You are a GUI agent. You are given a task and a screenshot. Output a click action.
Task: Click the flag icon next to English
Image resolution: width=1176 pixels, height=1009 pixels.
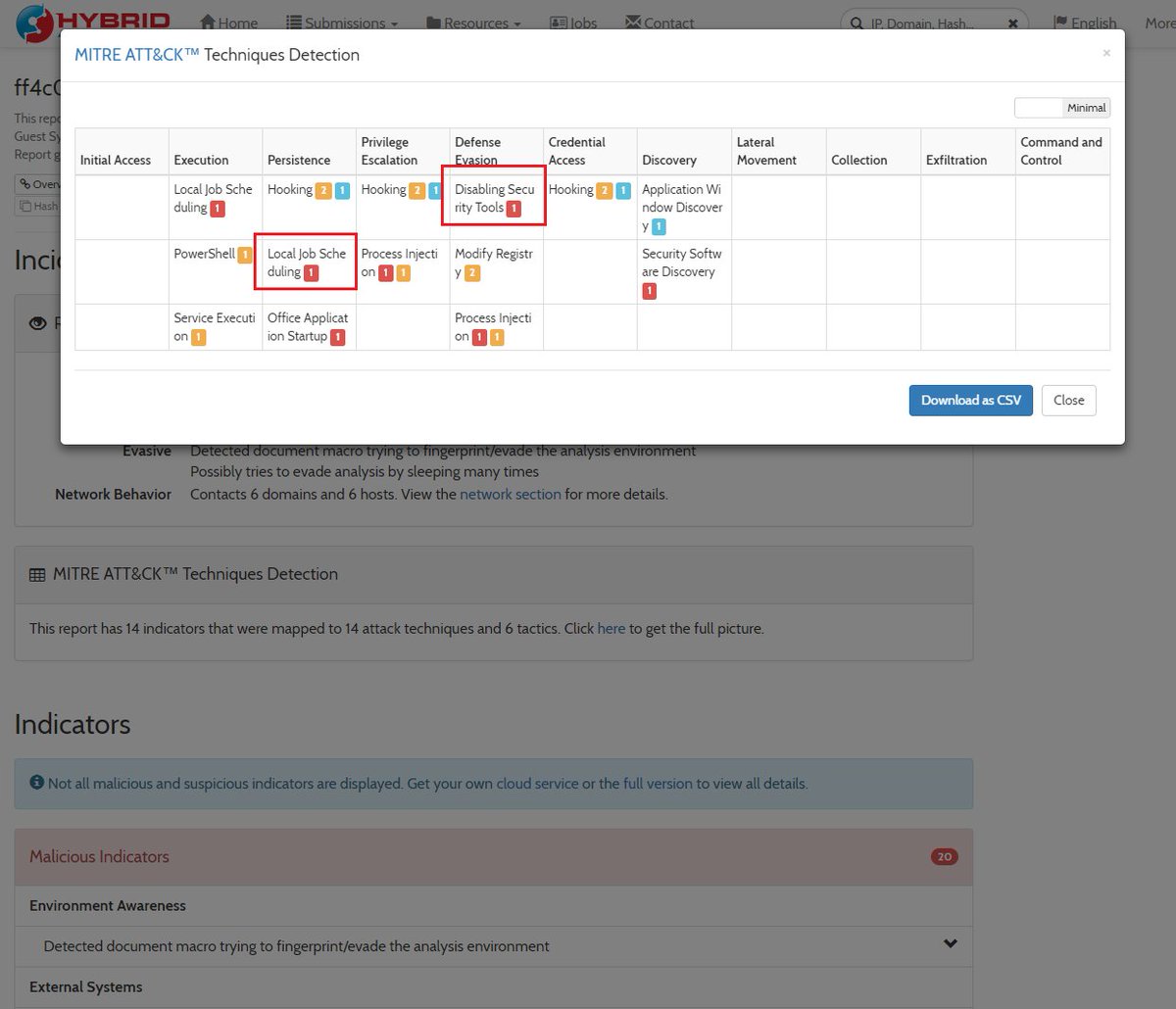point(1060,22)
